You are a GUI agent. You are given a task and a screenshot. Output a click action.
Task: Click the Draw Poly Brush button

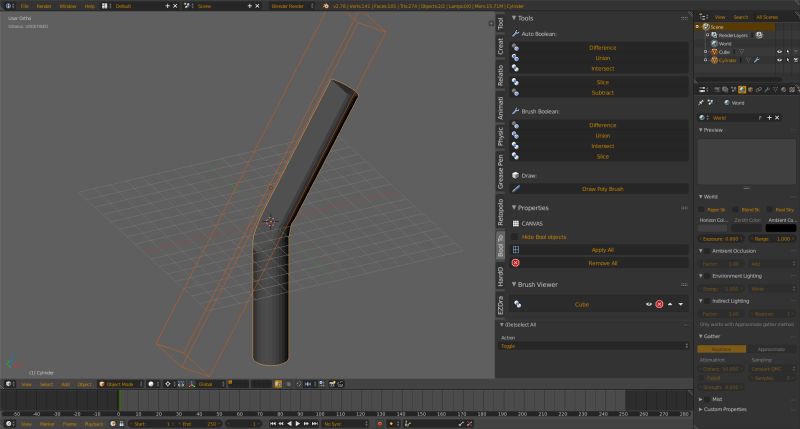[599, 189]
